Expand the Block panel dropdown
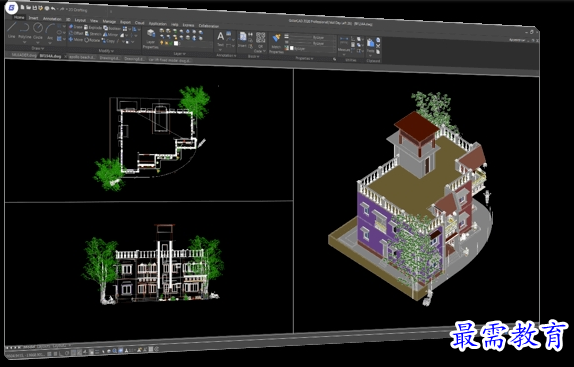 253,56
